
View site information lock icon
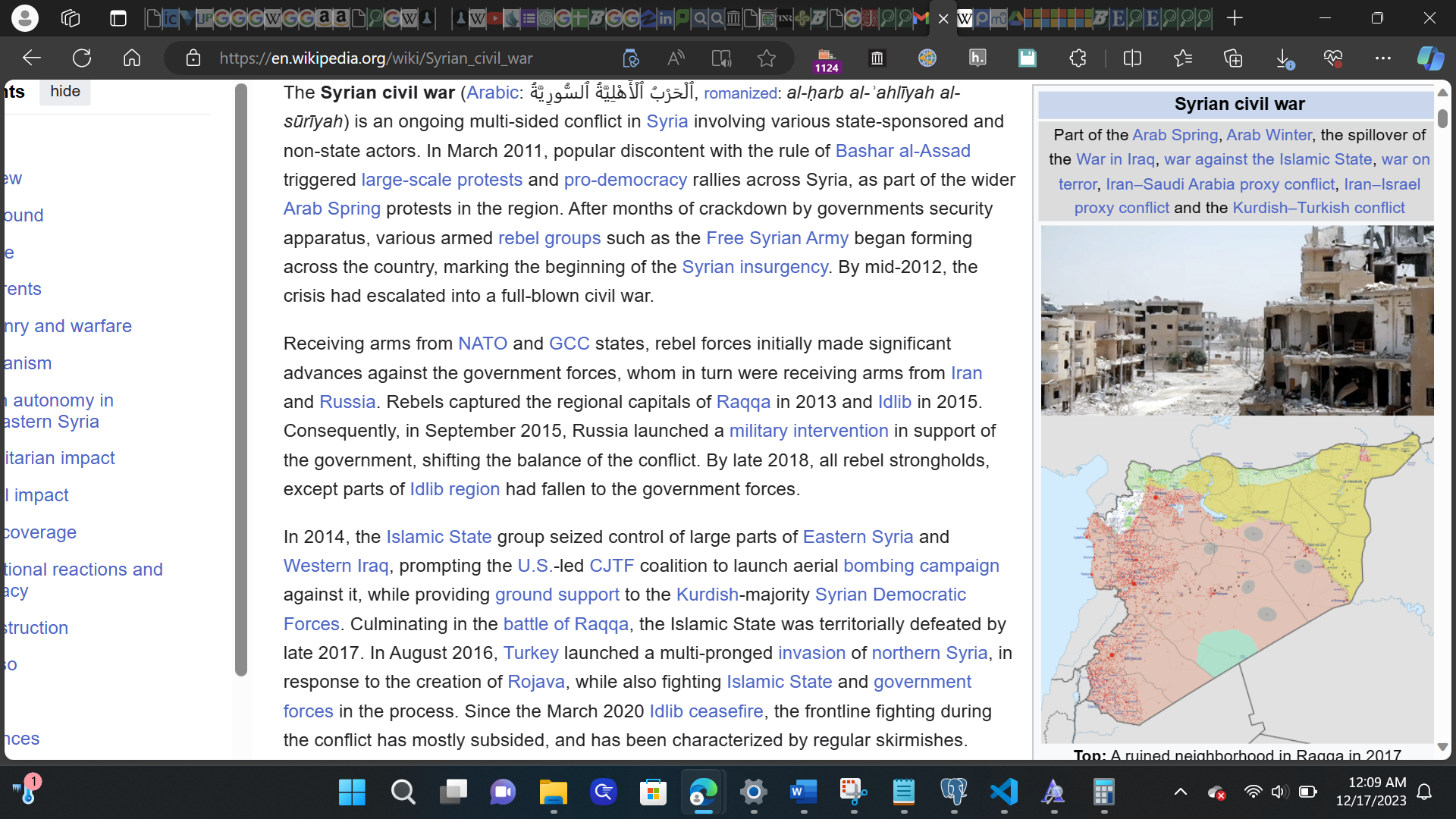coord(193,58)
